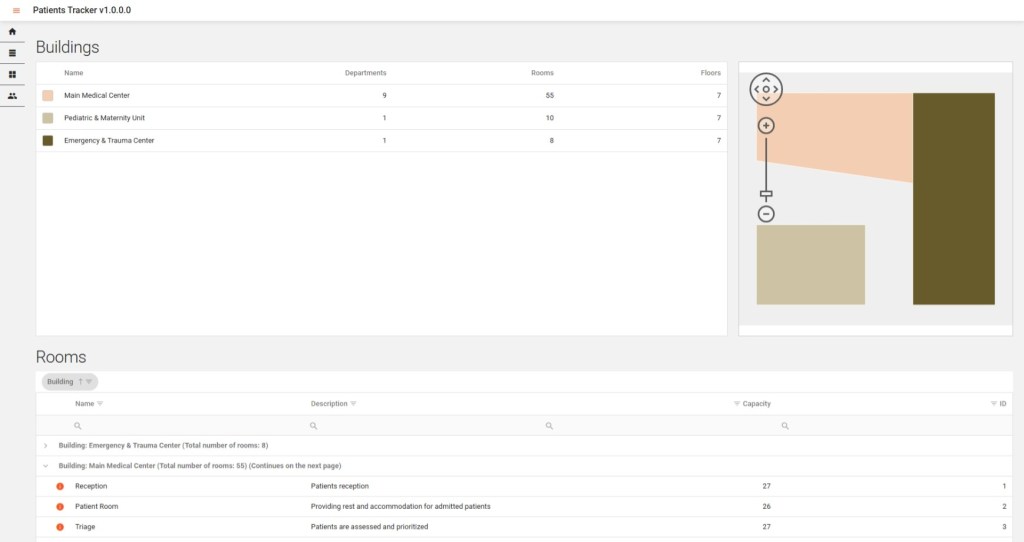Go to Home in sidebar
The width and height of the screenshot is (1024, 542).
click(x=12, y=32)
